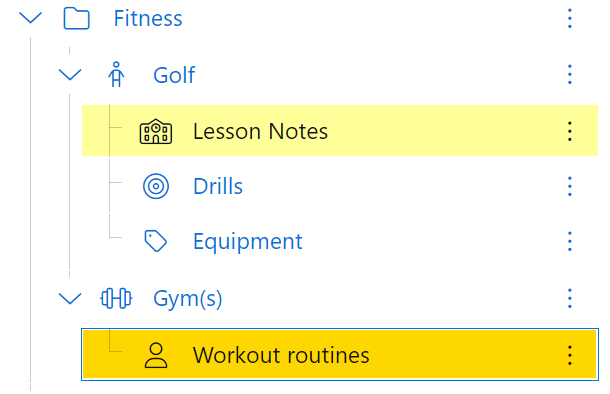Click the person icon on Workout routines
The image size is (610, 394).
coord(156,355)
